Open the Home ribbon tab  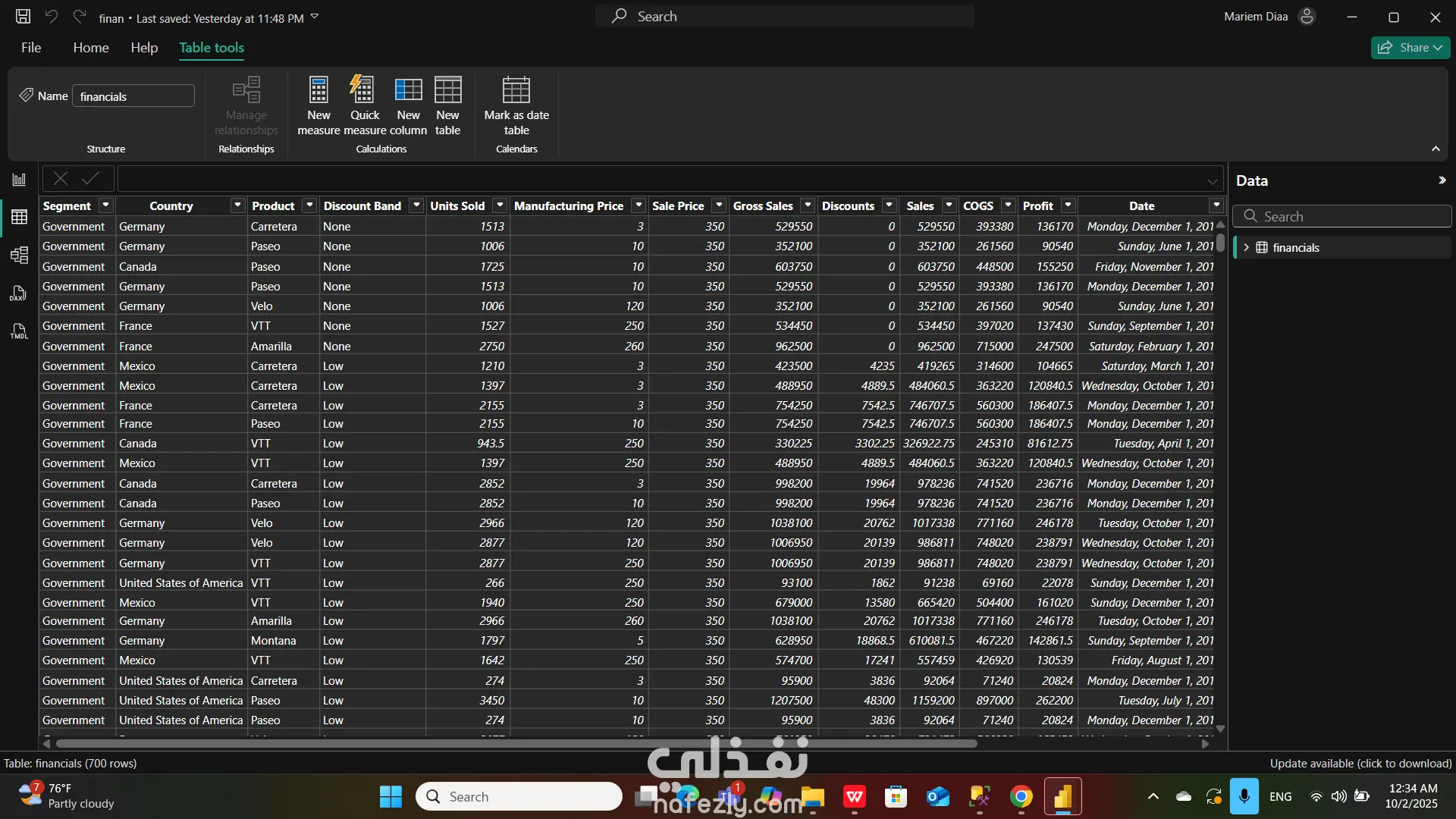point(91,48)
